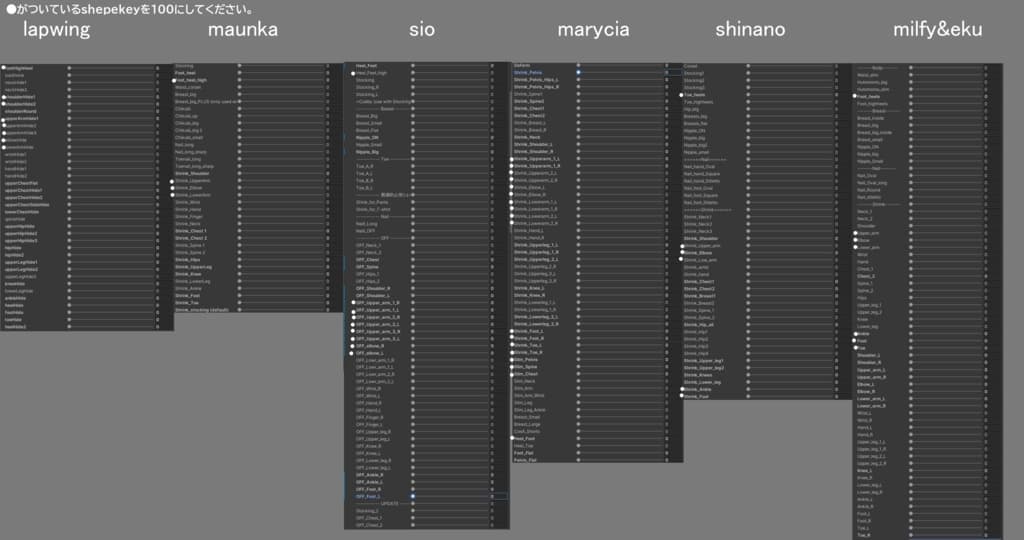Select the kneeHide label in lapwing list
1024x540 pixels.
click(14, 283)
